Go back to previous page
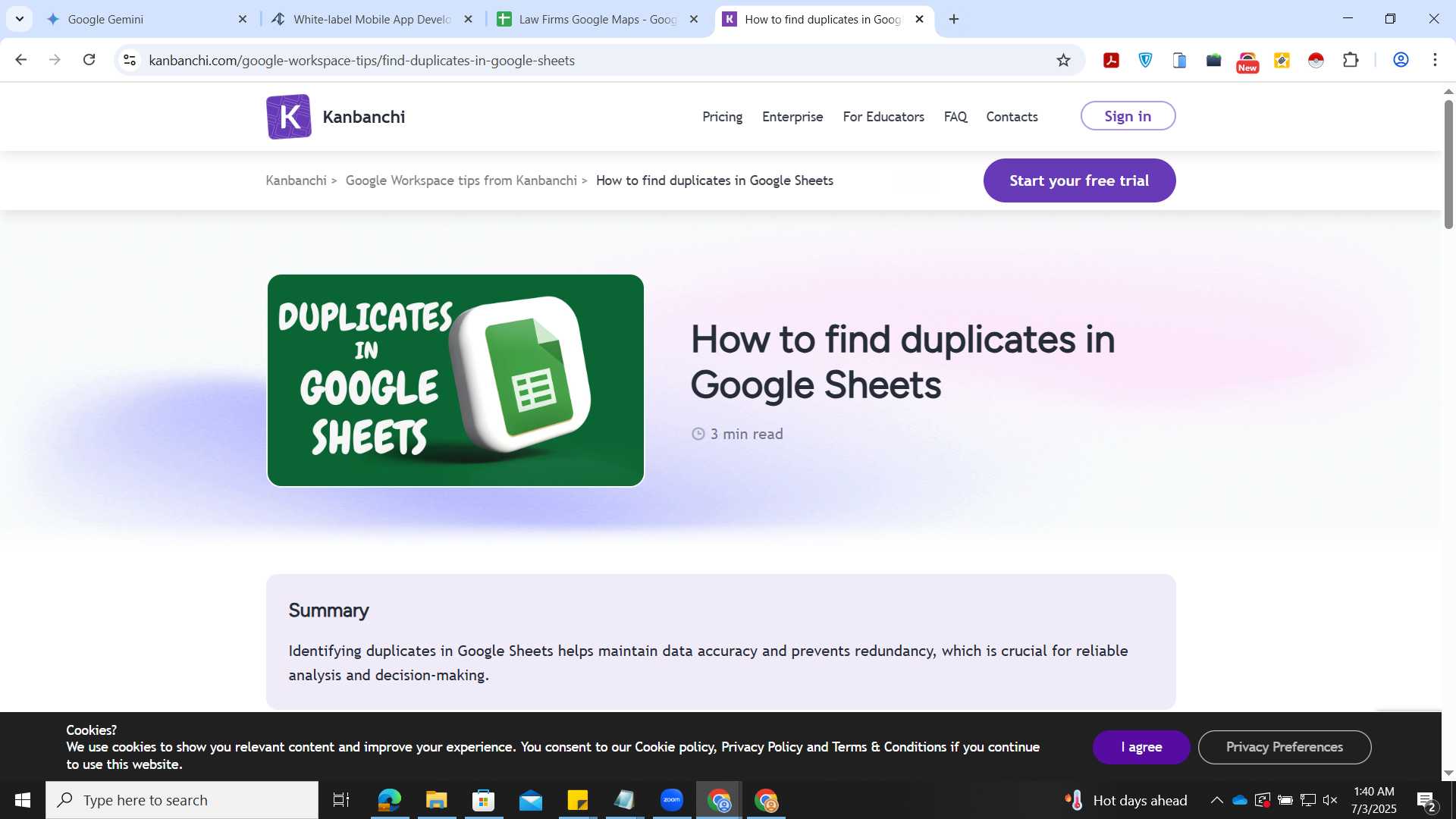The image size is (1456, 819). 21,60
